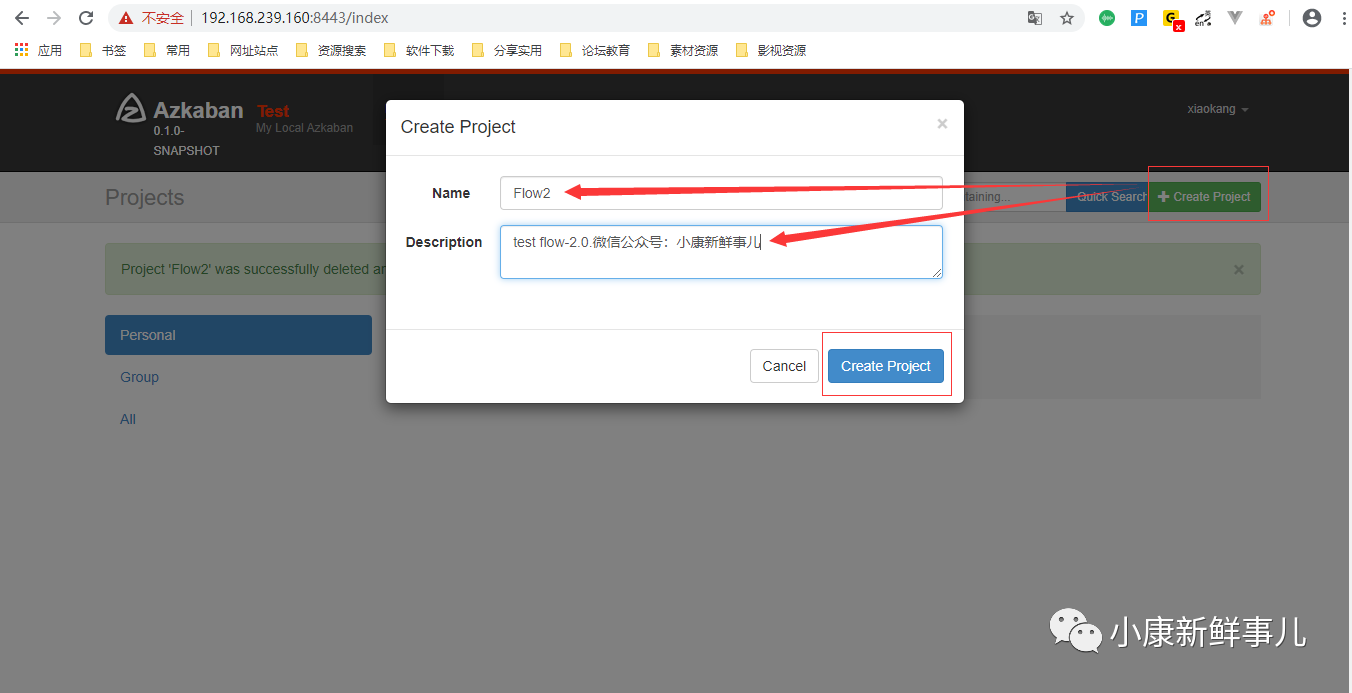Dismiss the green success alert with X
This screenshot has width=1352, height=693.
coord(1239,269)
